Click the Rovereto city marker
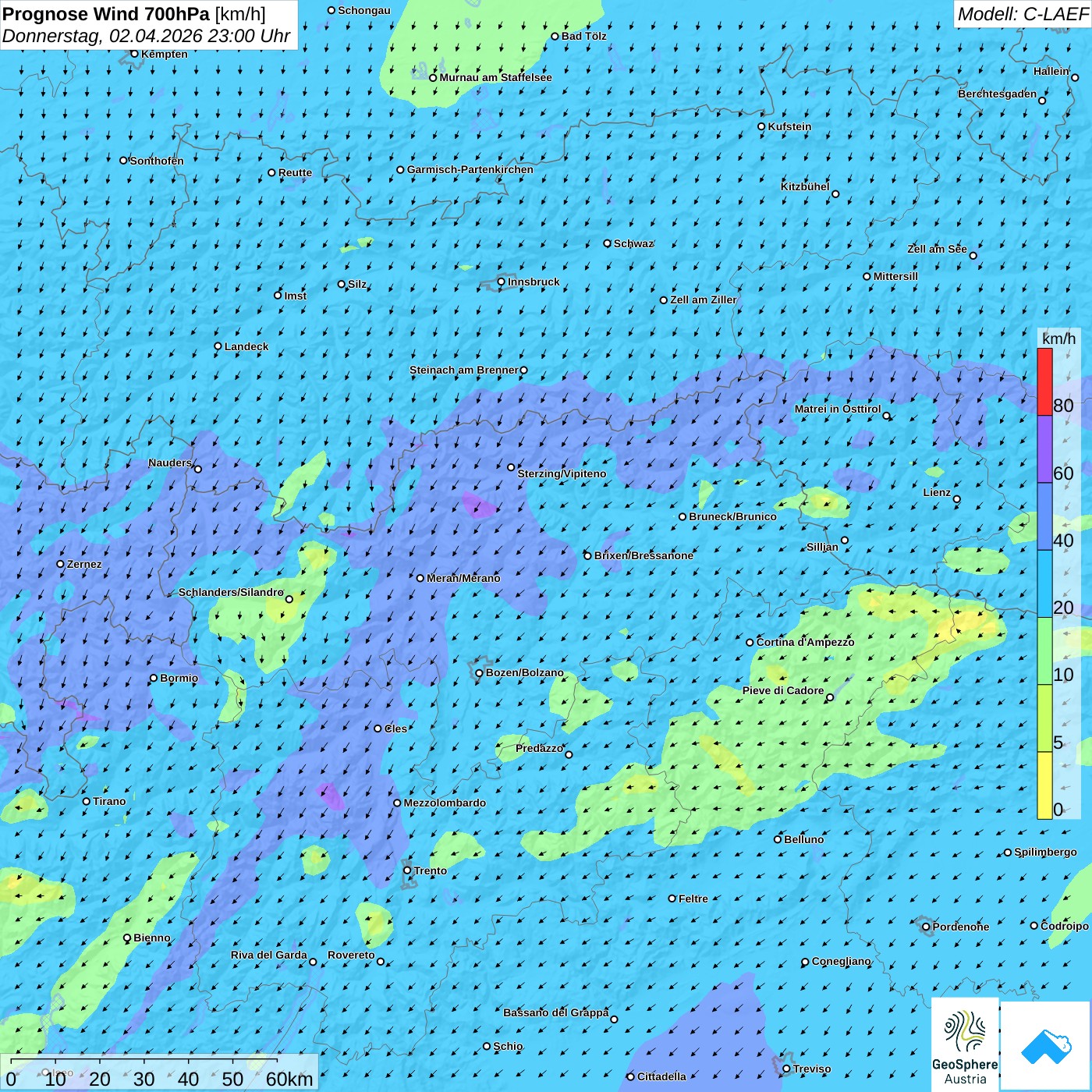Viewport: 1092px width, 1092px height. 381,961
